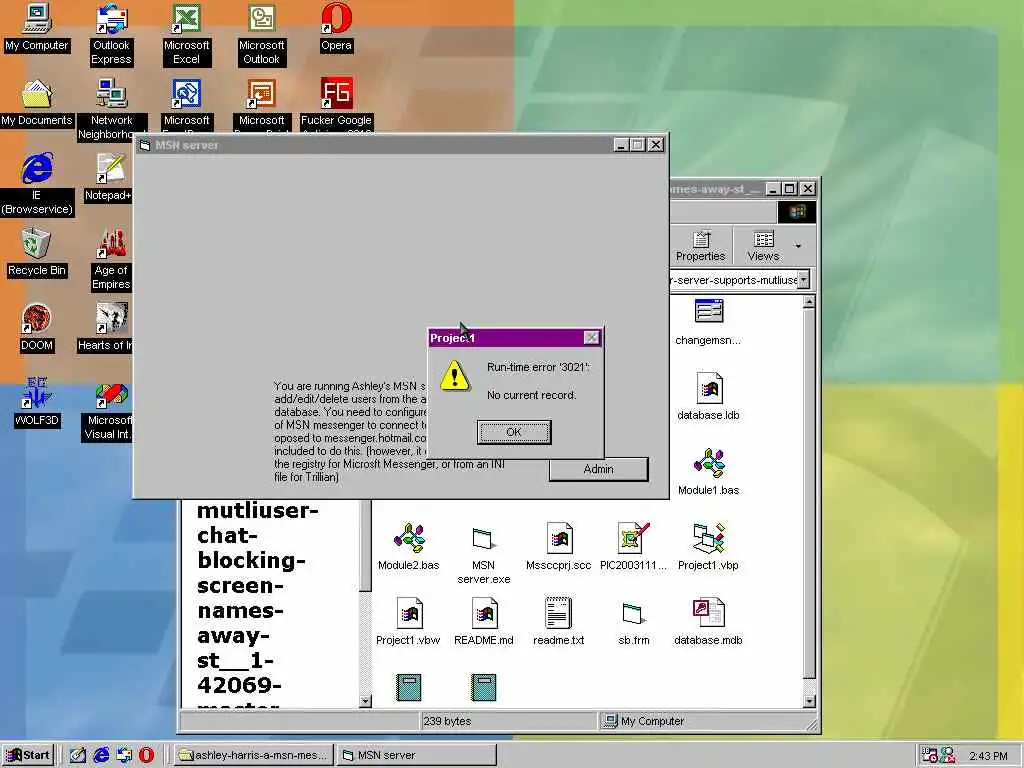The width and height of the screenshot is (1024, 768).
Task: Click the explorer vertical scrollbar down arrow
Action: tap(809, 701)
